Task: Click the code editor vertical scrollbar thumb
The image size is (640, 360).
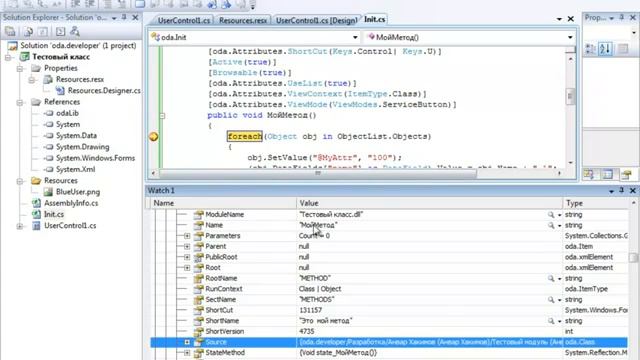Action: [x=570, y=96]
